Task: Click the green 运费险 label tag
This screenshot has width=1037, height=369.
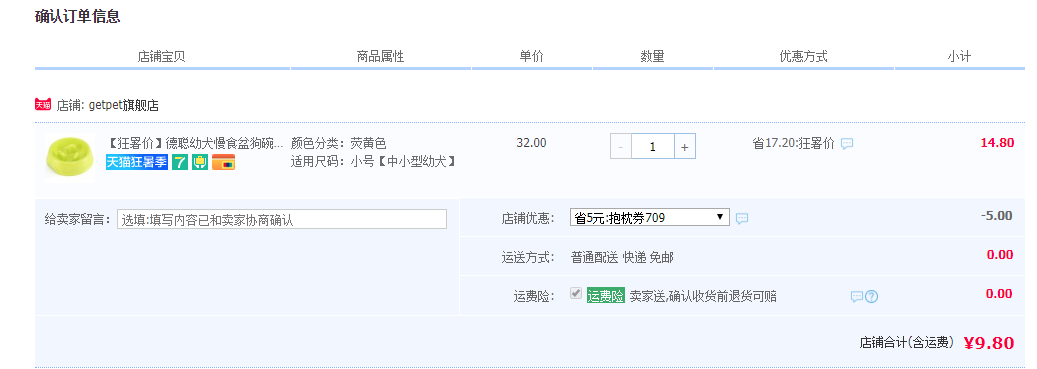Action: coord(606,296)
